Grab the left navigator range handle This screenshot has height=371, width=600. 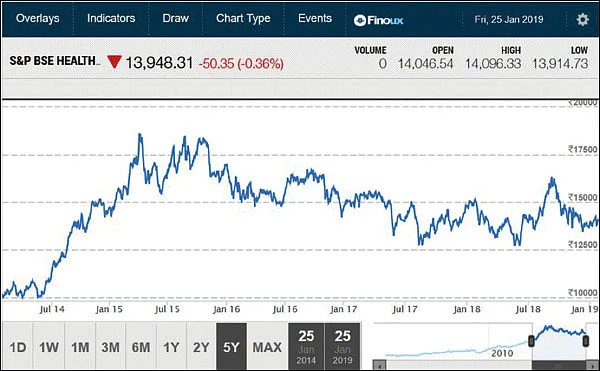pyautogui.click(x=531, y=341)
